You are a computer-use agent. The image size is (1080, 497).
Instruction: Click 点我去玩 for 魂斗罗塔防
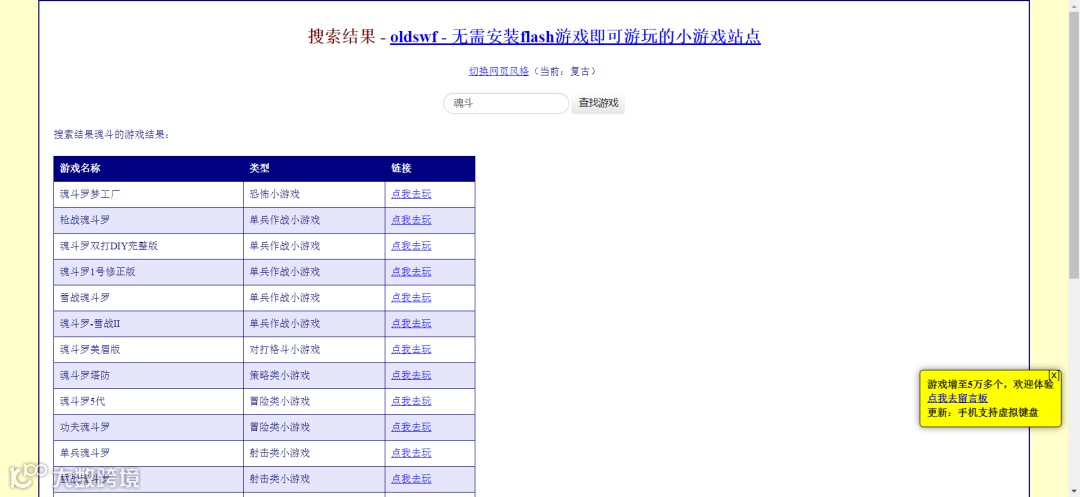click(411, 375)
